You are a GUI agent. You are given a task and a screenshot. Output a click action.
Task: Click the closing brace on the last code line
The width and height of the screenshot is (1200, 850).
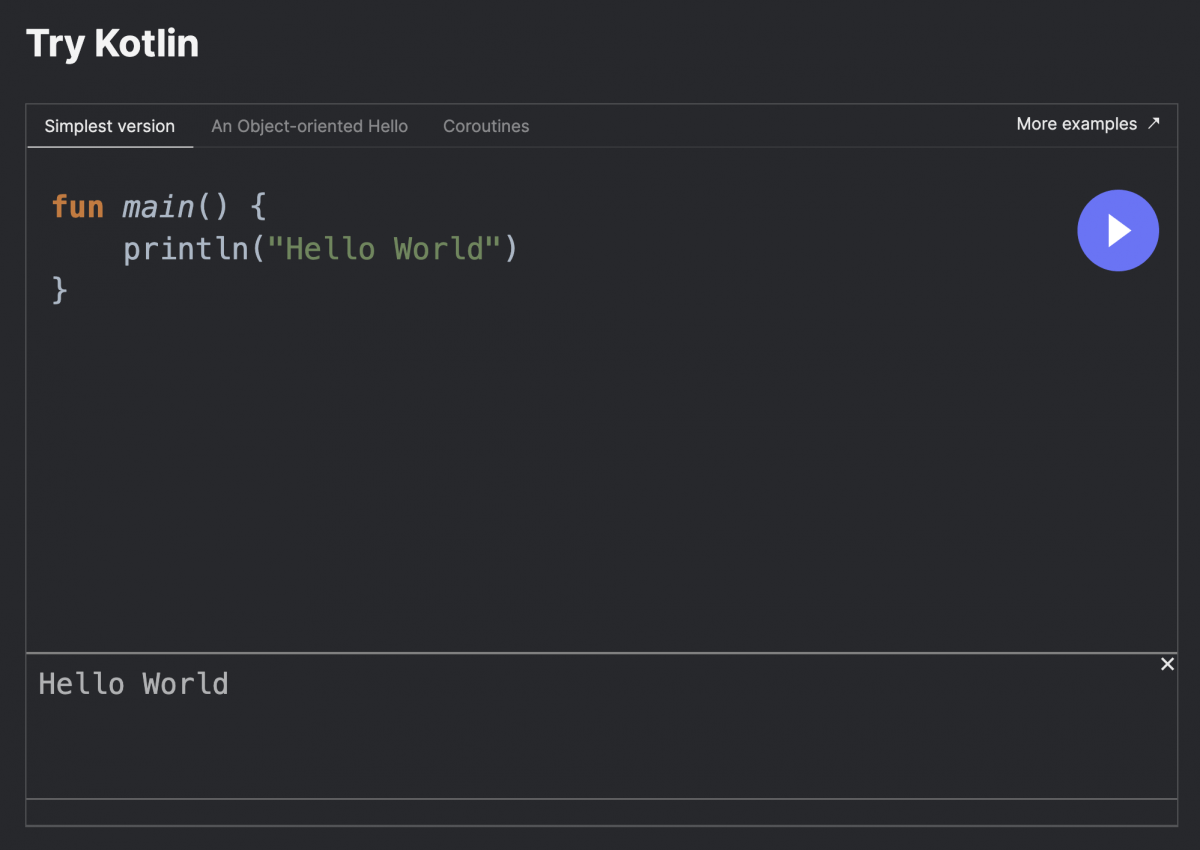click(60, 290)
